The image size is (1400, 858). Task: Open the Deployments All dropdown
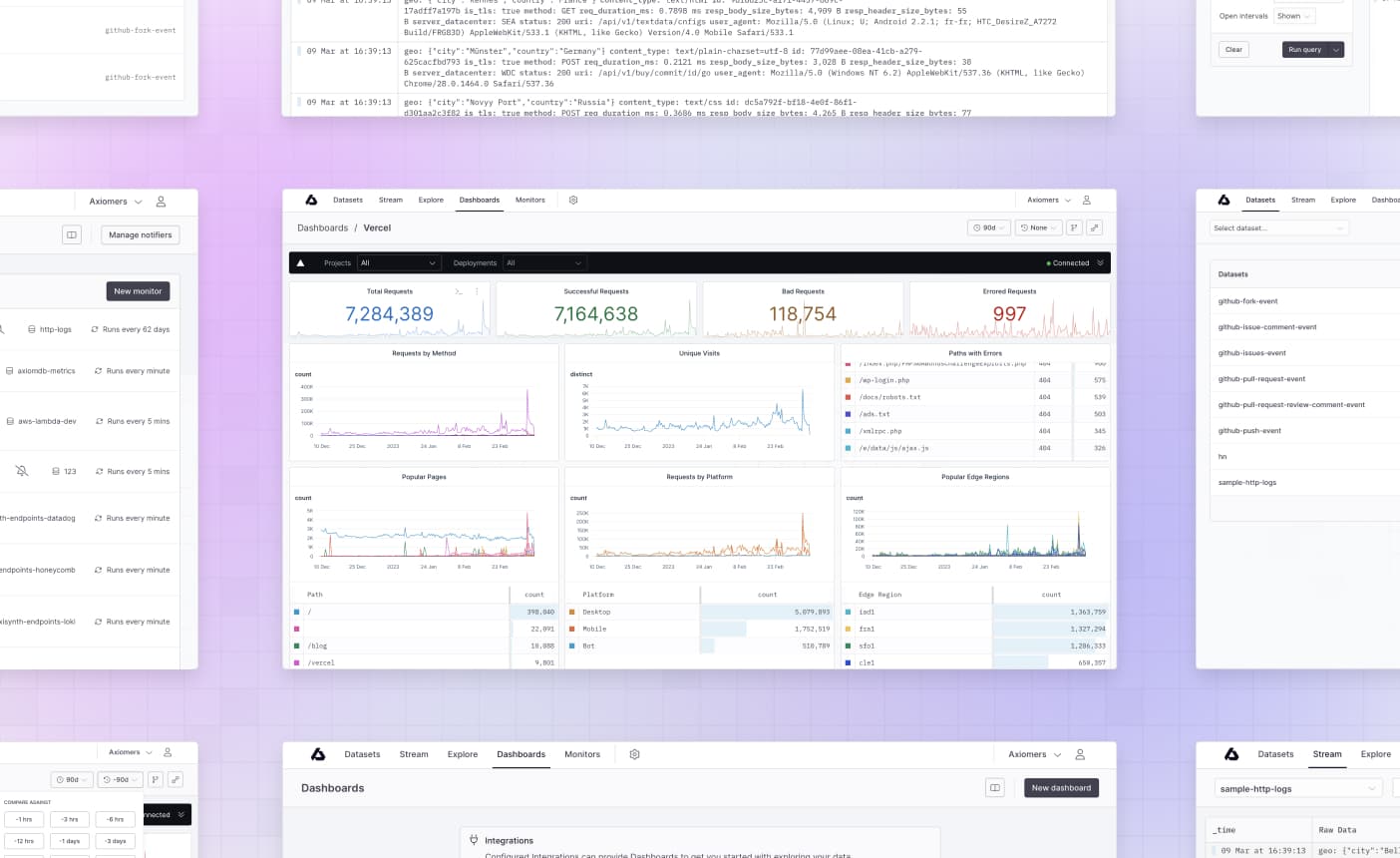point(543,262)
